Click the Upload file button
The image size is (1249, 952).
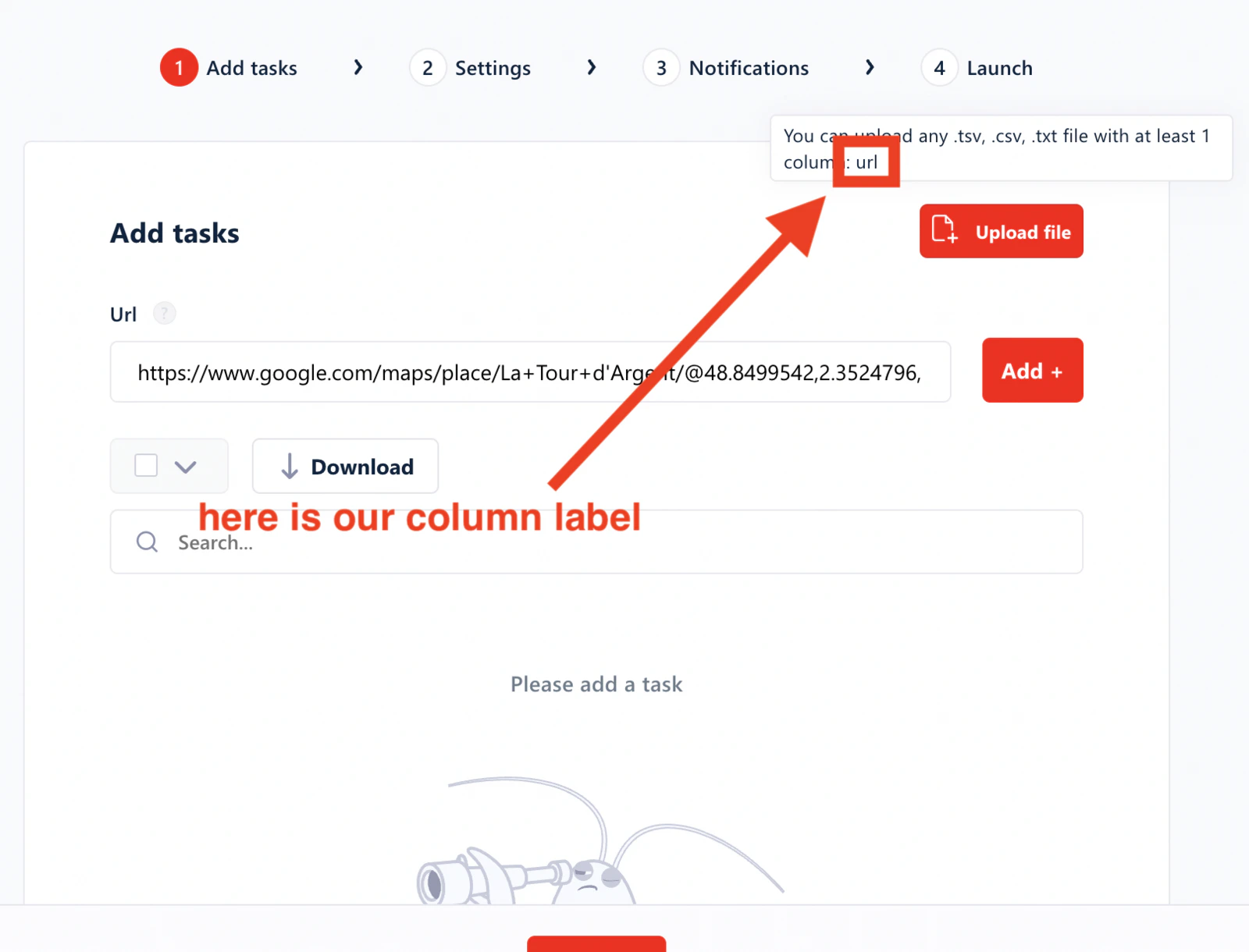pos(1001,231)
